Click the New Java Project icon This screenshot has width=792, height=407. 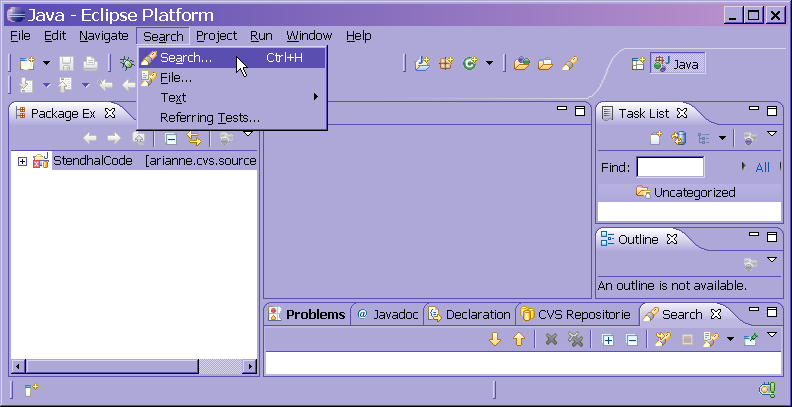[422, 64]
